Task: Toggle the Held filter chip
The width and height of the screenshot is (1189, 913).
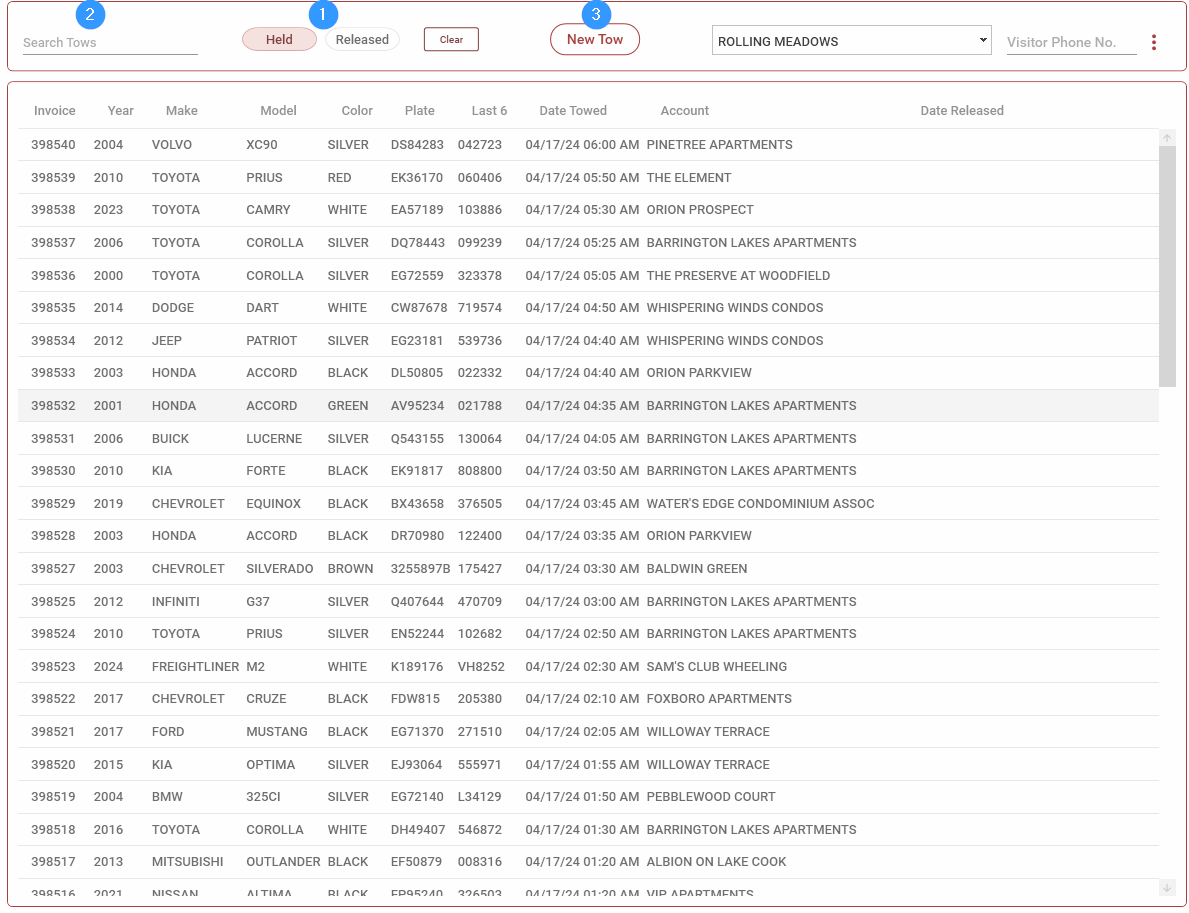Action: point(279,40)
